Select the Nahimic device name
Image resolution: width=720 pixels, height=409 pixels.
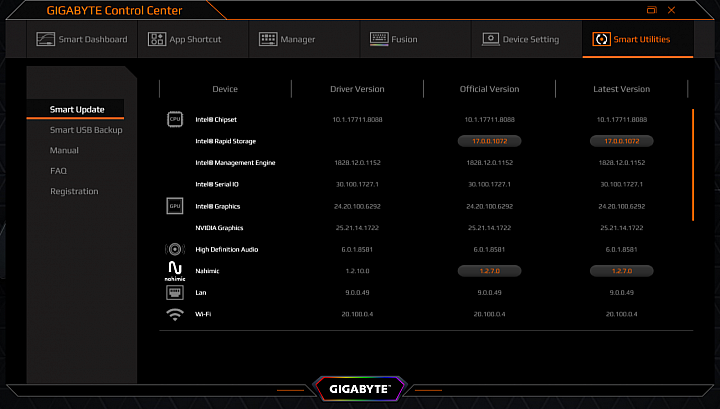tap(207, 271)
